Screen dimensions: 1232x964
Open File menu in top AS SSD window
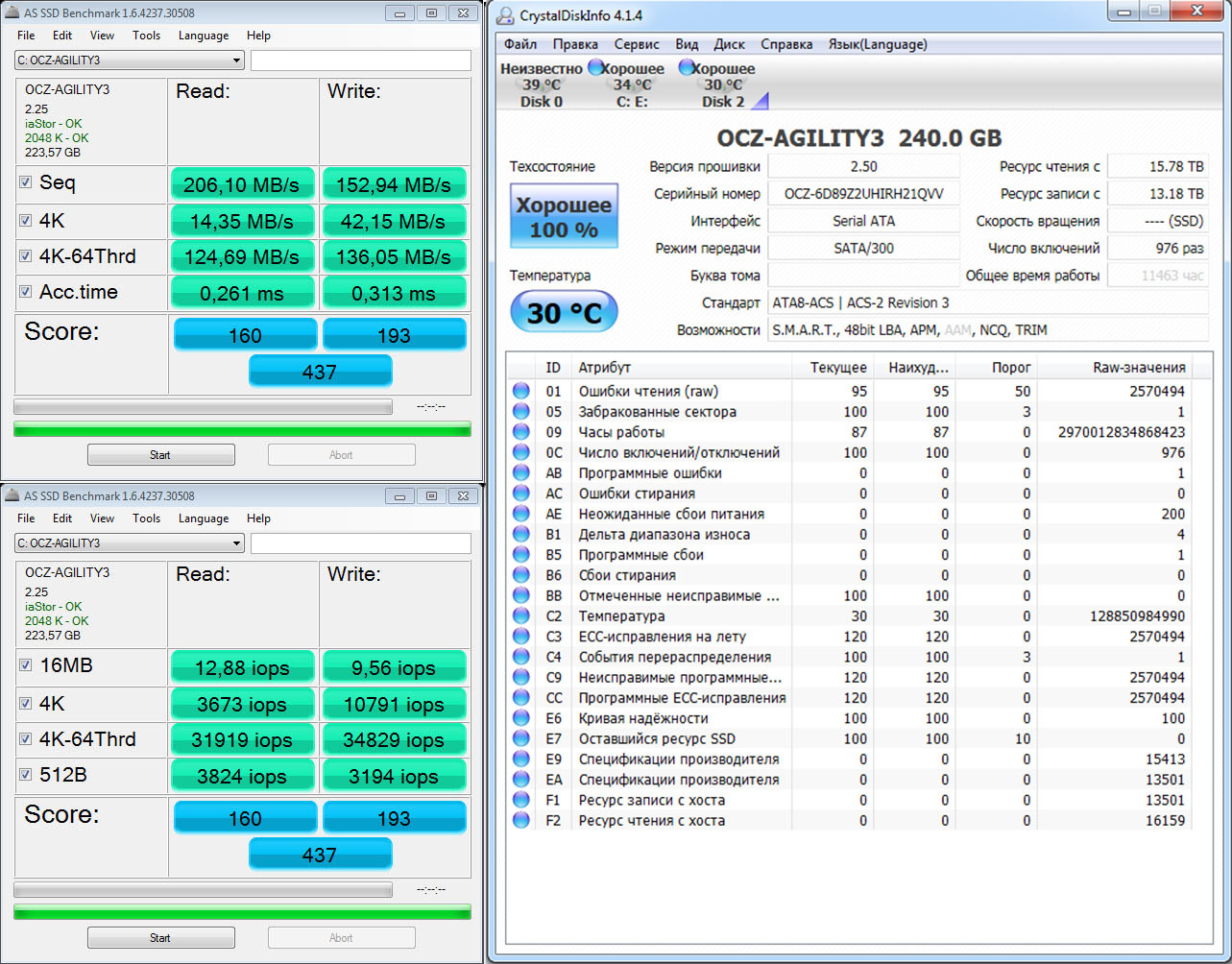click(x=26, y=36)
